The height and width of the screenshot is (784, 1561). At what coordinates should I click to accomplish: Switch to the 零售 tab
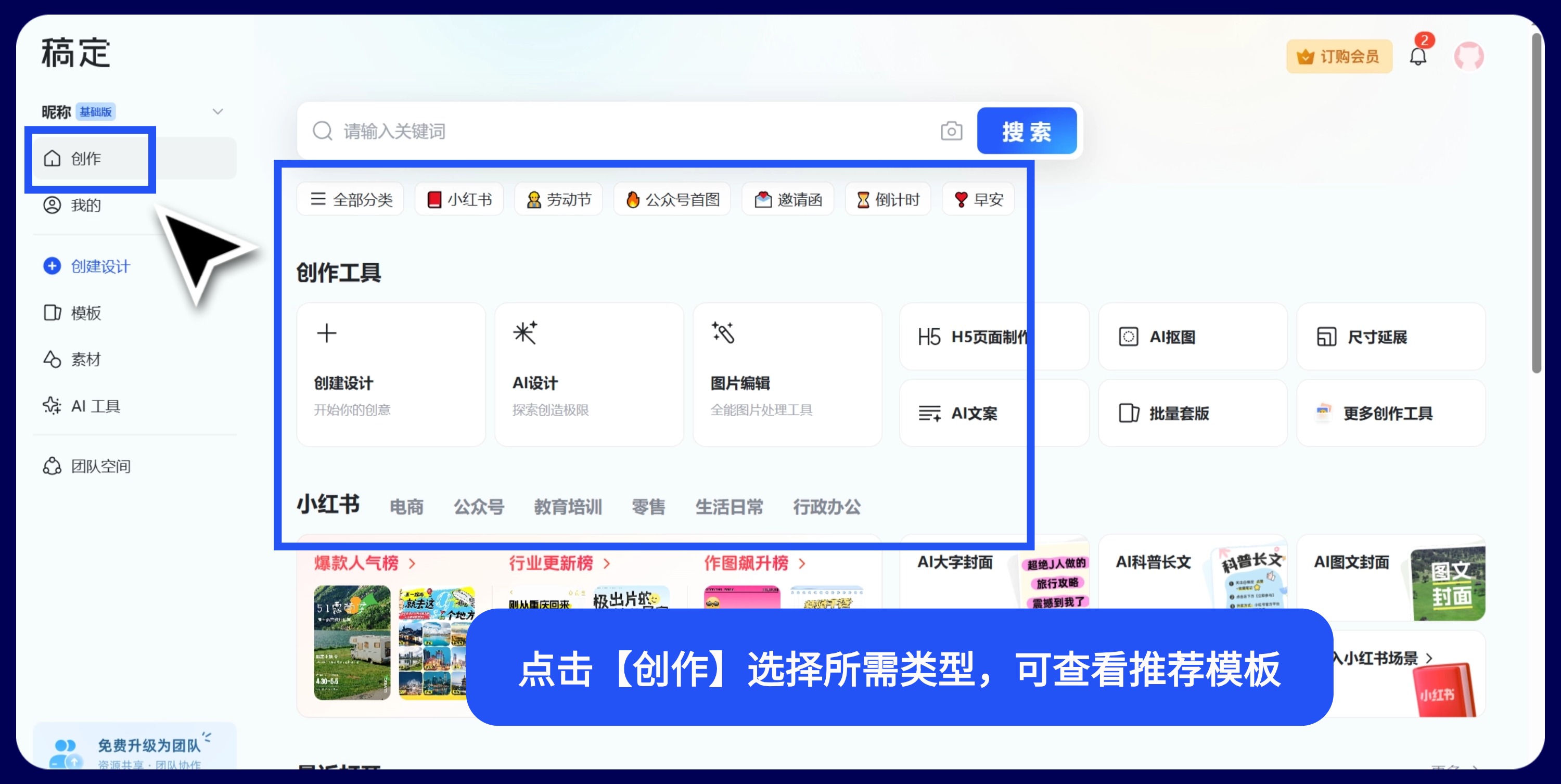pos(648,507)
